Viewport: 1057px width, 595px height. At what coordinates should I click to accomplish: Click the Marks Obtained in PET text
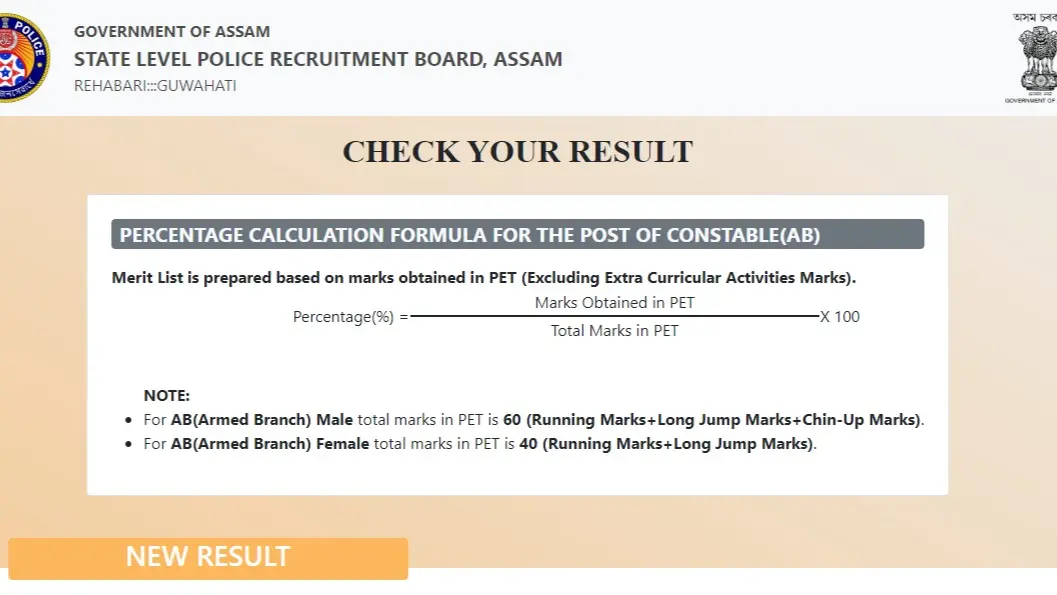[x=614, y=302]
